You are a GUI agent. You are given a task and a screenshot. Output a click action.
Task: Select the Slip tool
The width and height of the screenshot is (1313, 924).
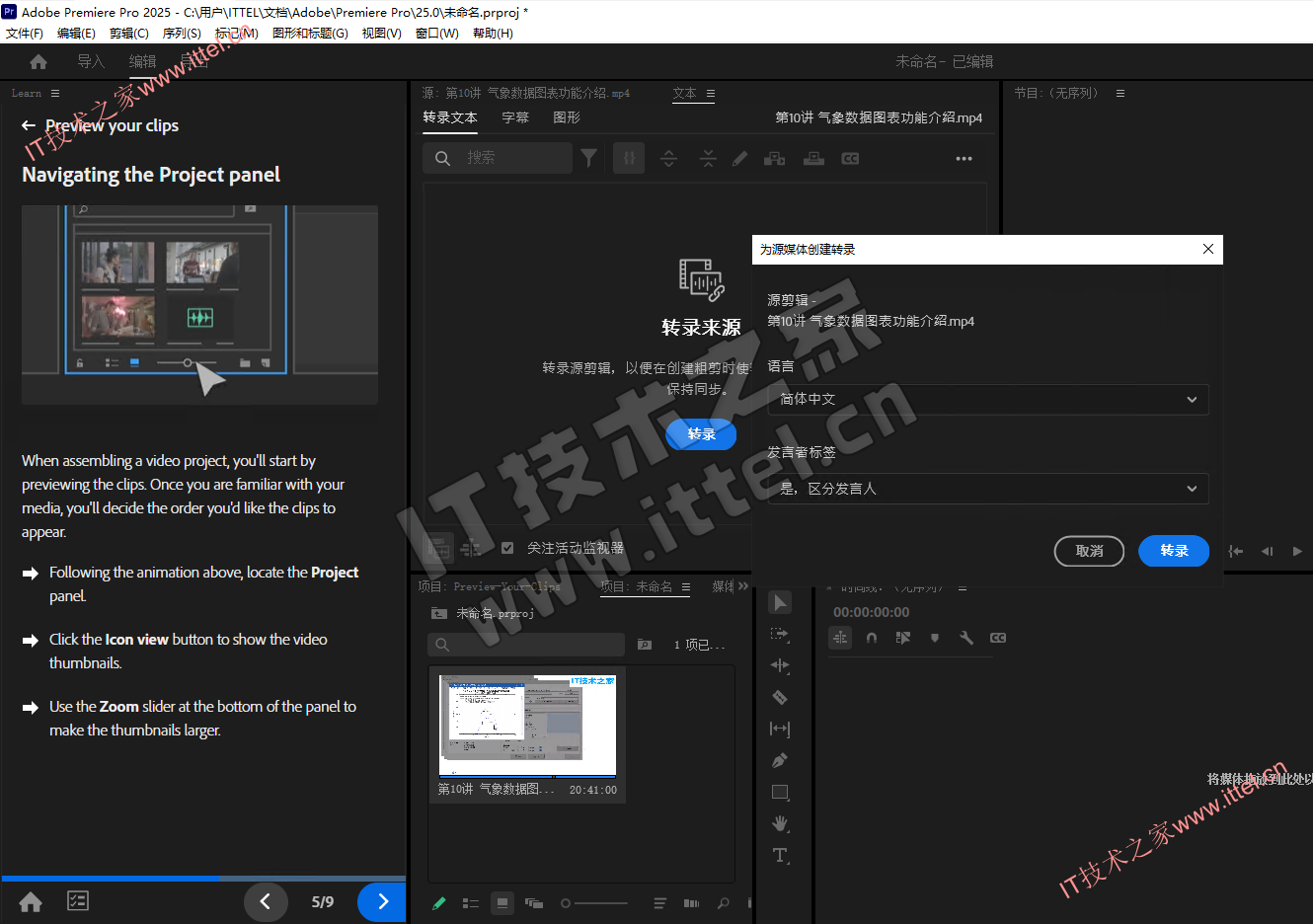coord(780,729)
